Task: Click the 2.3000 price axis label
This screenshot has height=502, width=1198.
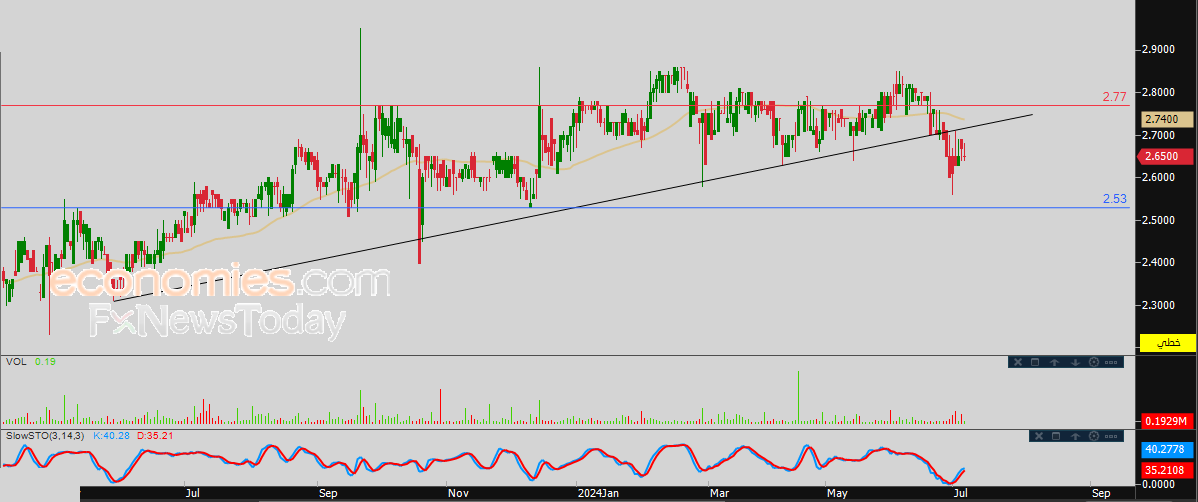Action: tap(1158, 305)
